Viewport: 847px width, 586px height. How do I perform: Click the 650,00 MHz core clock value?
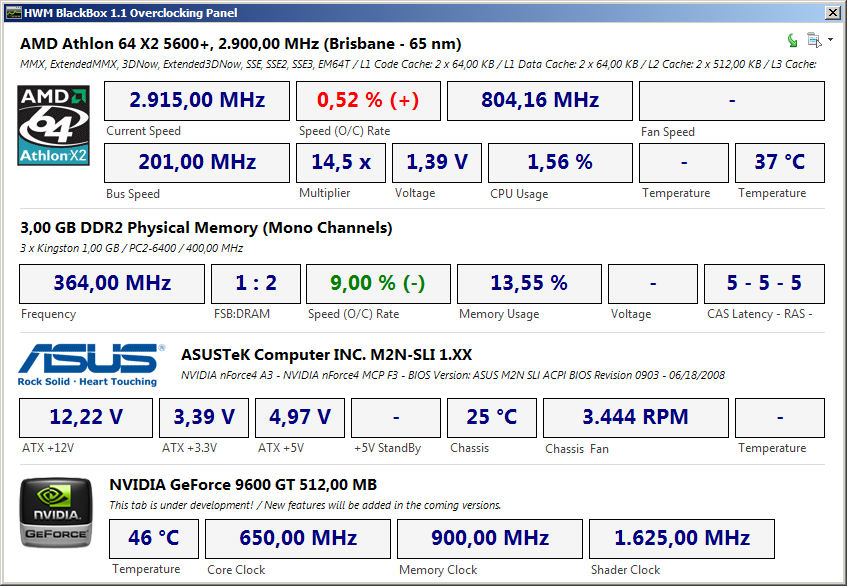coord(298,538)
